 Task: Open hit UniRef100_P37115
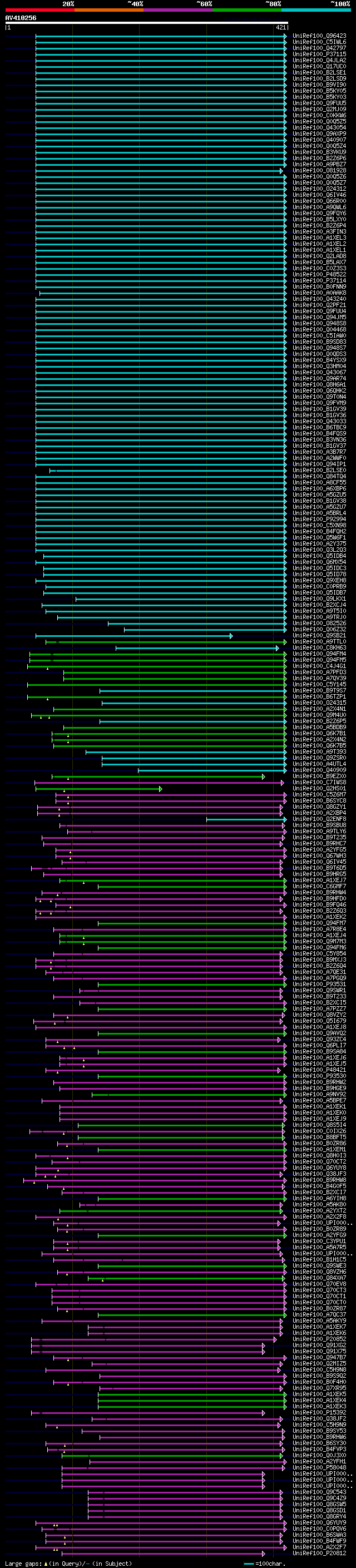click(x=319, y=54)
